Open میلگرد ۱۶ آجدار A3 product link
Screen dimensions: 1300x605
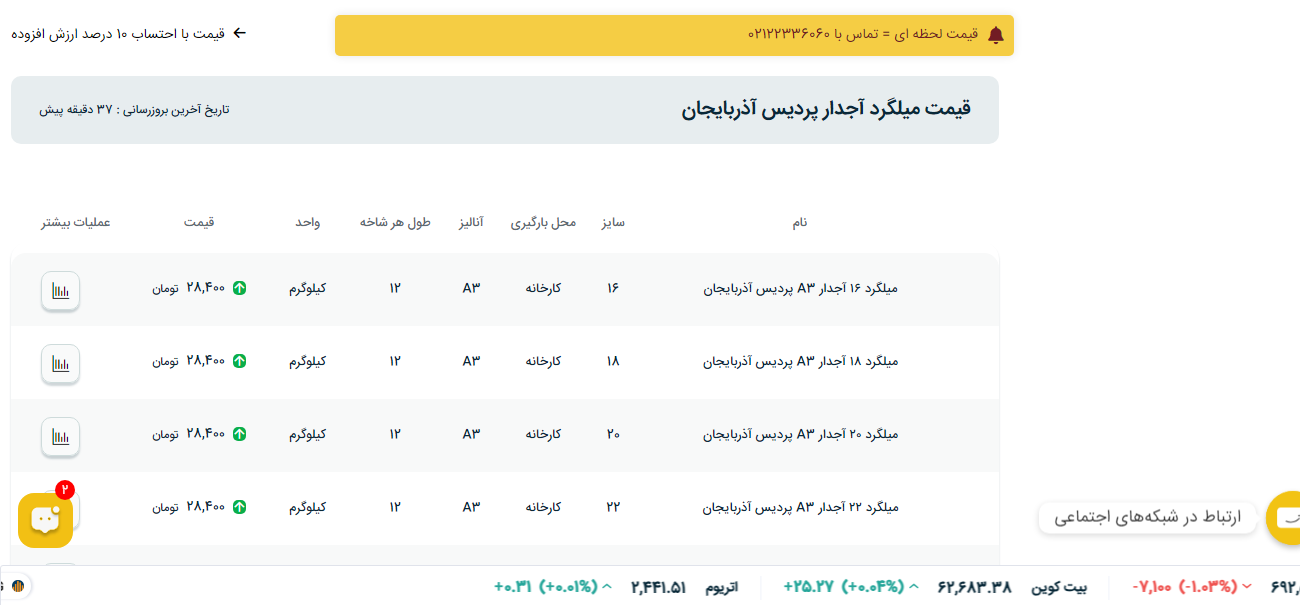tap(800, 288)
